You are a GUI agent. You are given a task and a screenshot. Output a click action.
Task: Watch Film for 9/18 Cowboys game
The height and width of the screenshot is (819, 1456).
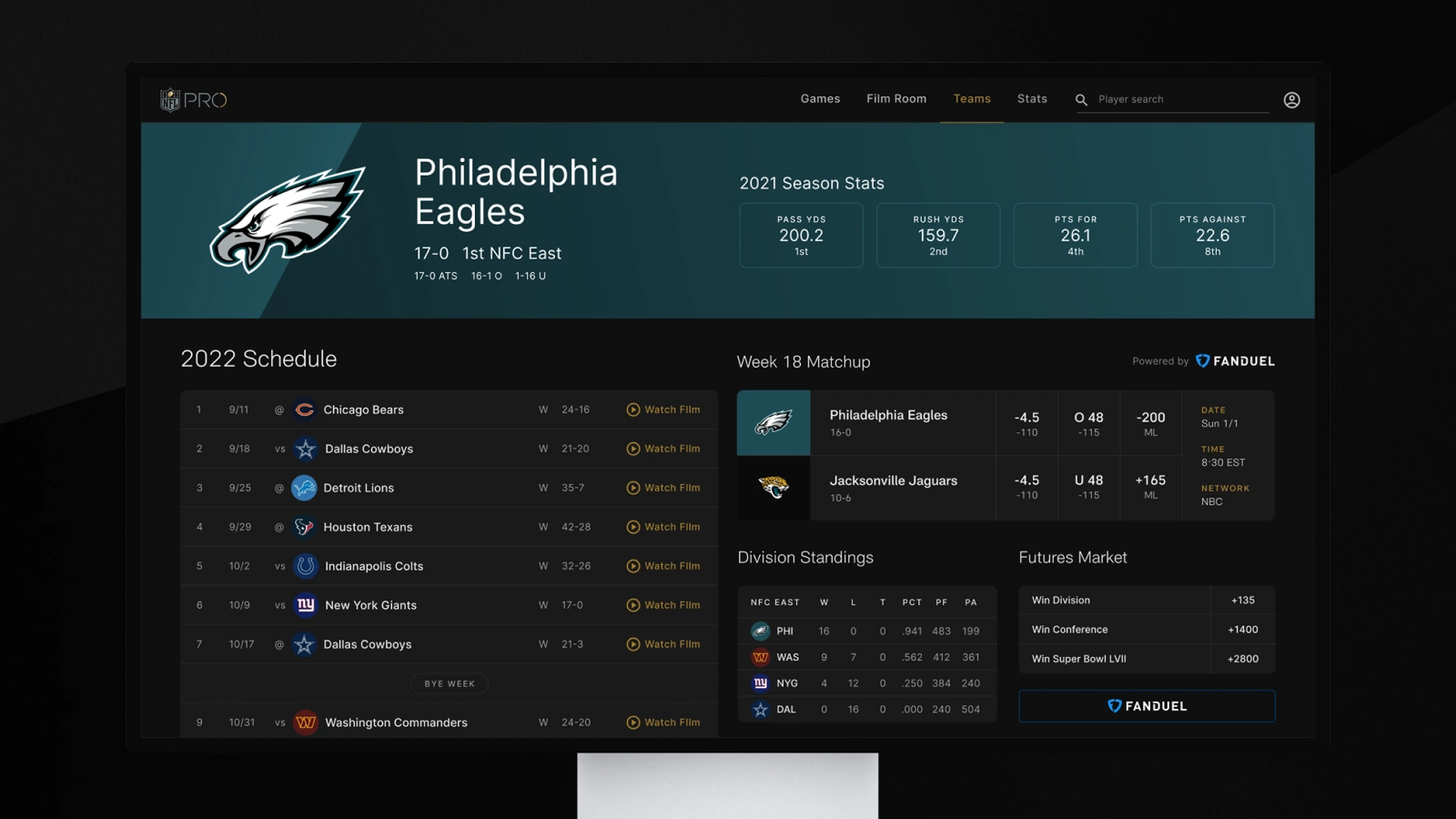(663, 449)
